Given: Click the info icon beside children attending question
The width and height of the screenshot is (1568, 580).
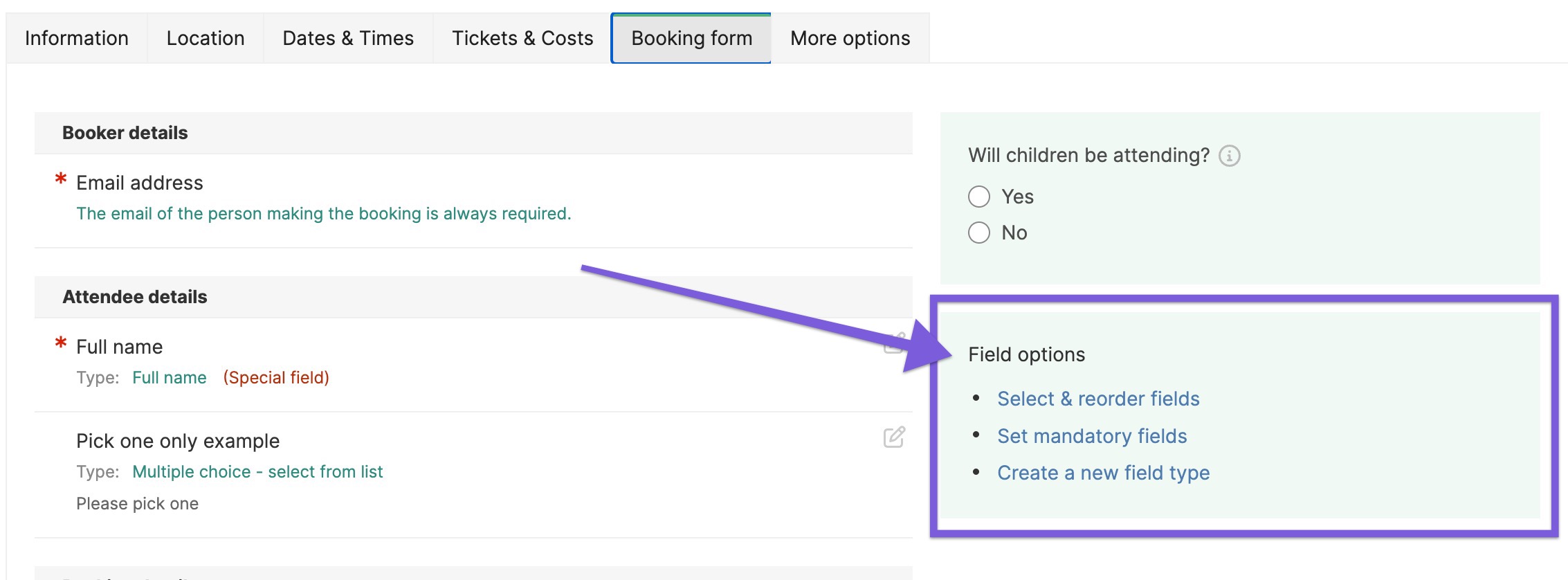Looking at the screenshot, I should tap(1229, 156).
